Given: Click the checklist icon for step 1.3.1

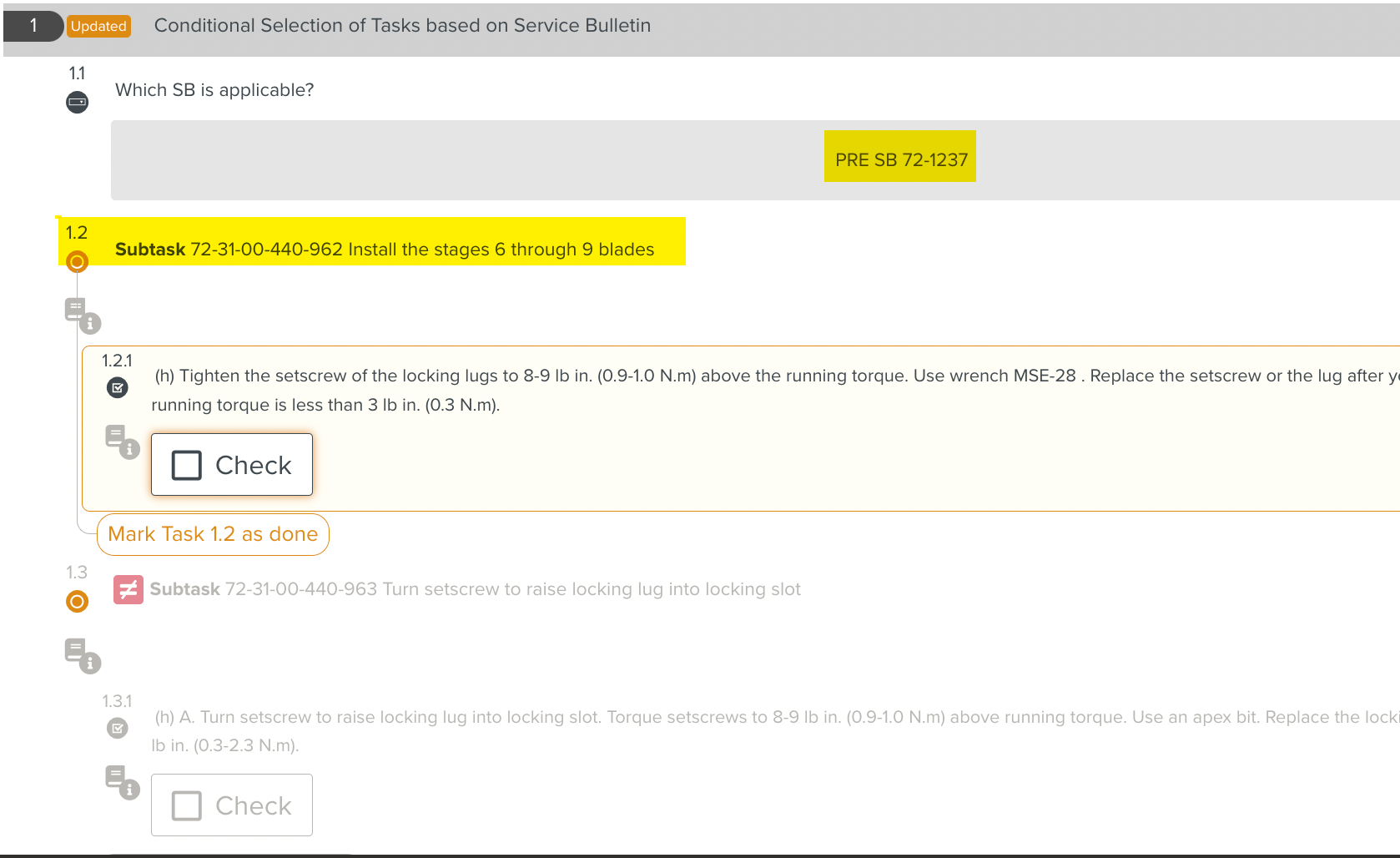Looking at the screenshot, I should pos(118,729).
